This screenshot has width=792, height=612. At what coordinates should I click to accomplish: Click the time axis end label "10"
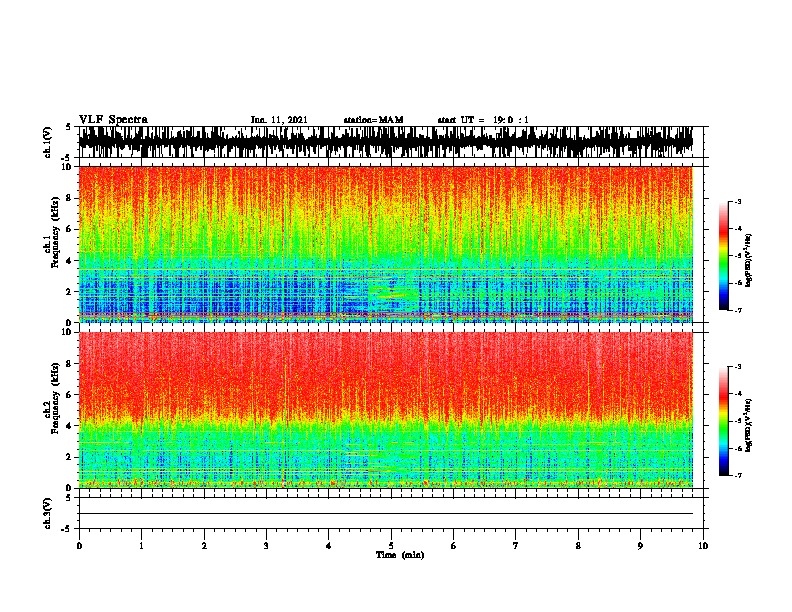pyautogui.click(x=703, y=546)
